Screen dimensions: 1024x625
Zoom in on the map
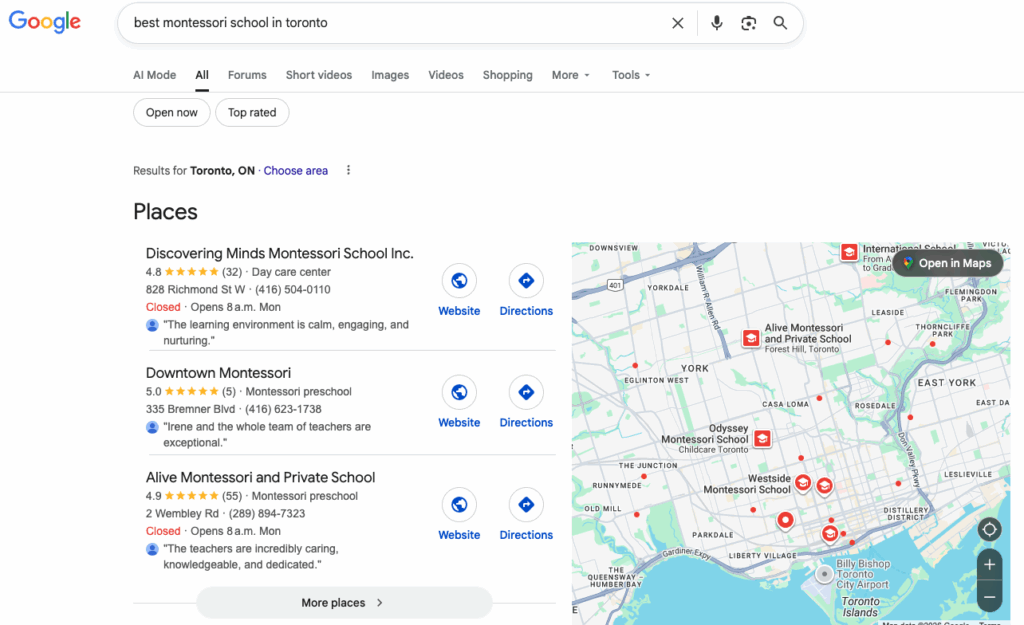989,564
